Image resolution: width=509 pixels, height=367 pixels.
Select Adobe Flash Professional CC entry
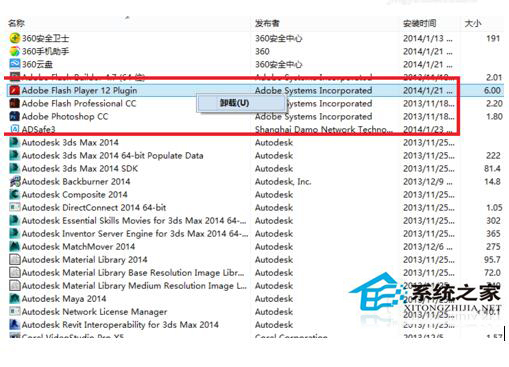(x=79, y=103)
